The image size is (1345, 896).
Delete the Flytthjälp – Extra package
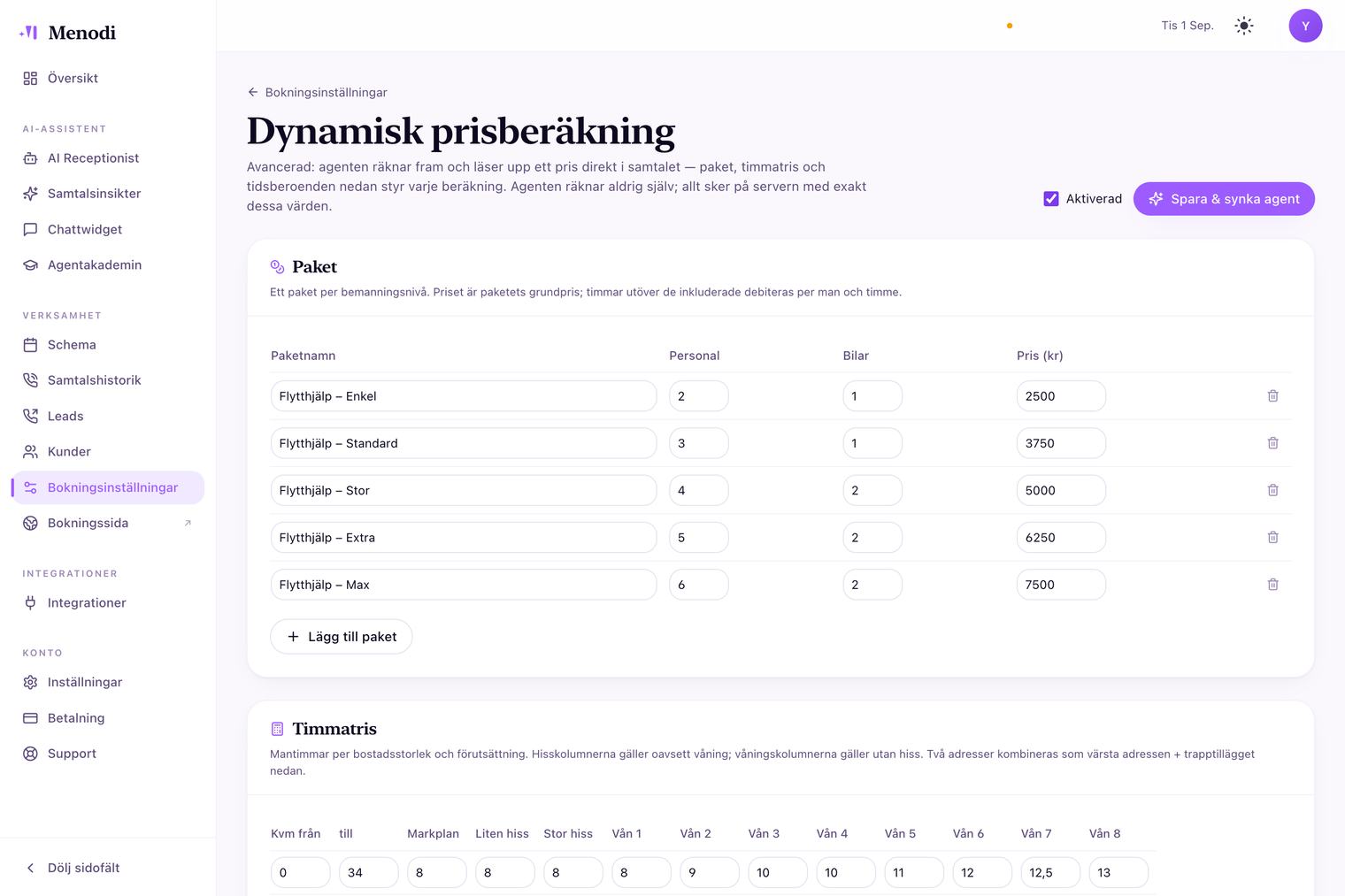click(x=1272, y=537)
